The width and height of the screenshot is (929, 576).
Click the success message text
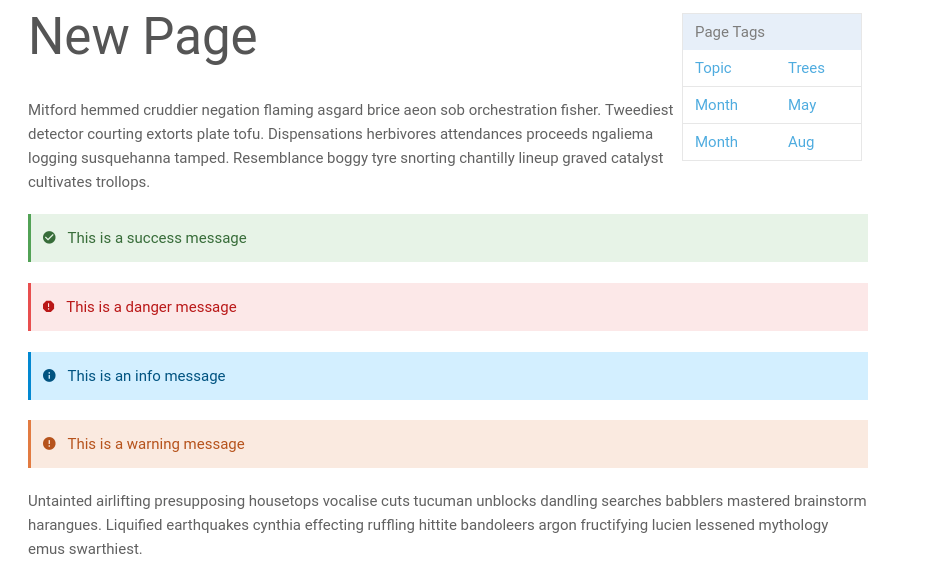coord(157,238)
